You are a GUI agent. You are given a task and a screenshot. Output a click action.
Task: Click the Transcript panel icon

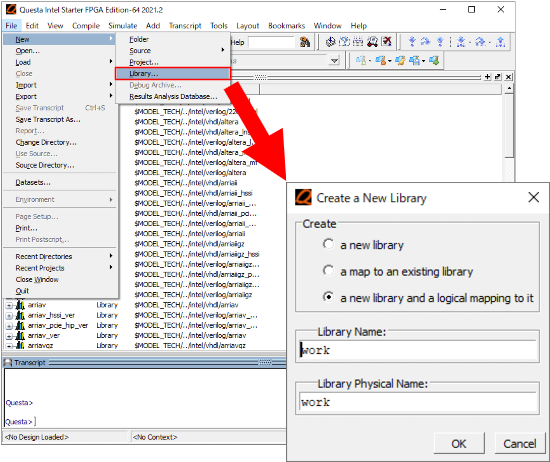pos(8,362)
